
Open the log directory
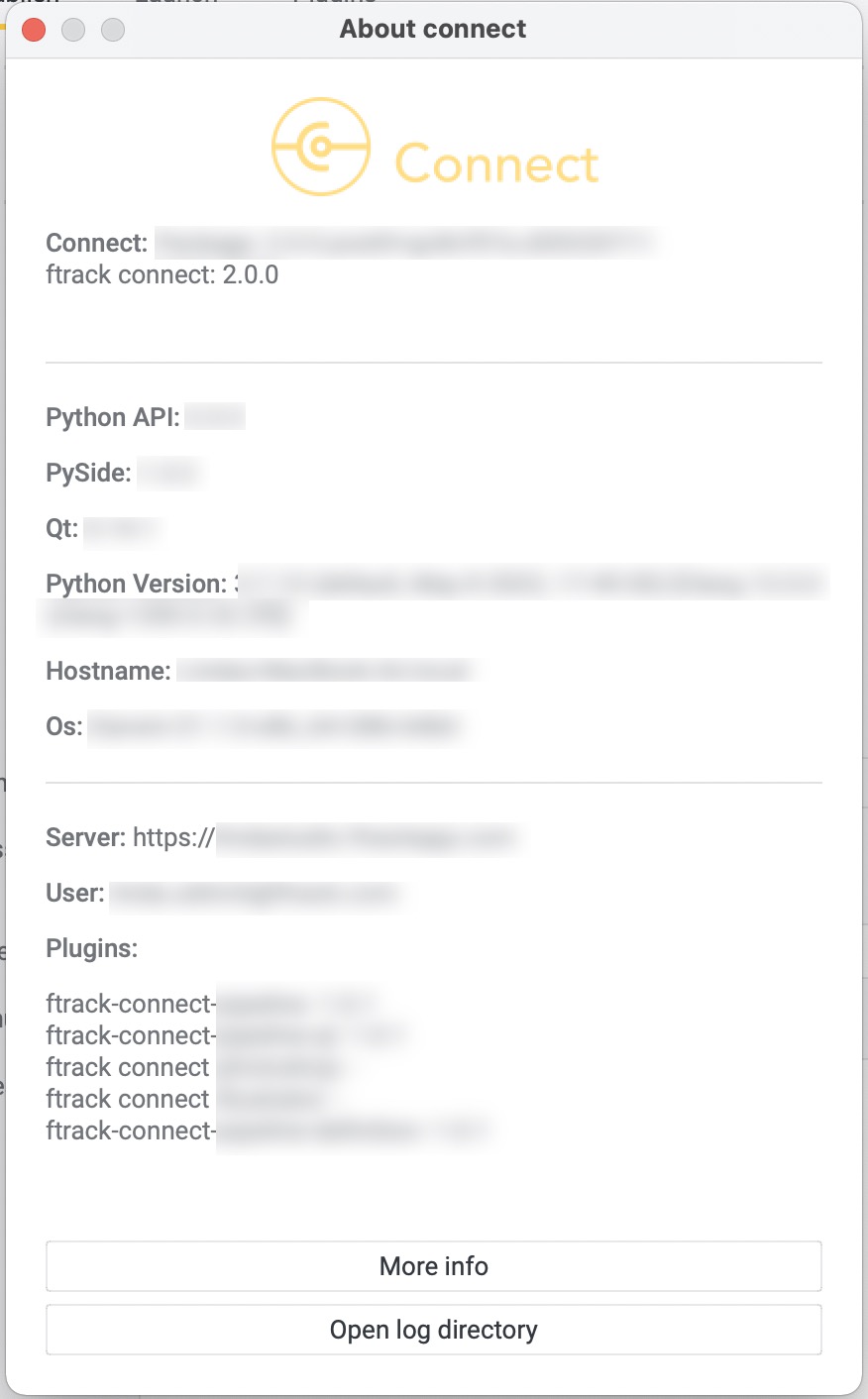434,1330
